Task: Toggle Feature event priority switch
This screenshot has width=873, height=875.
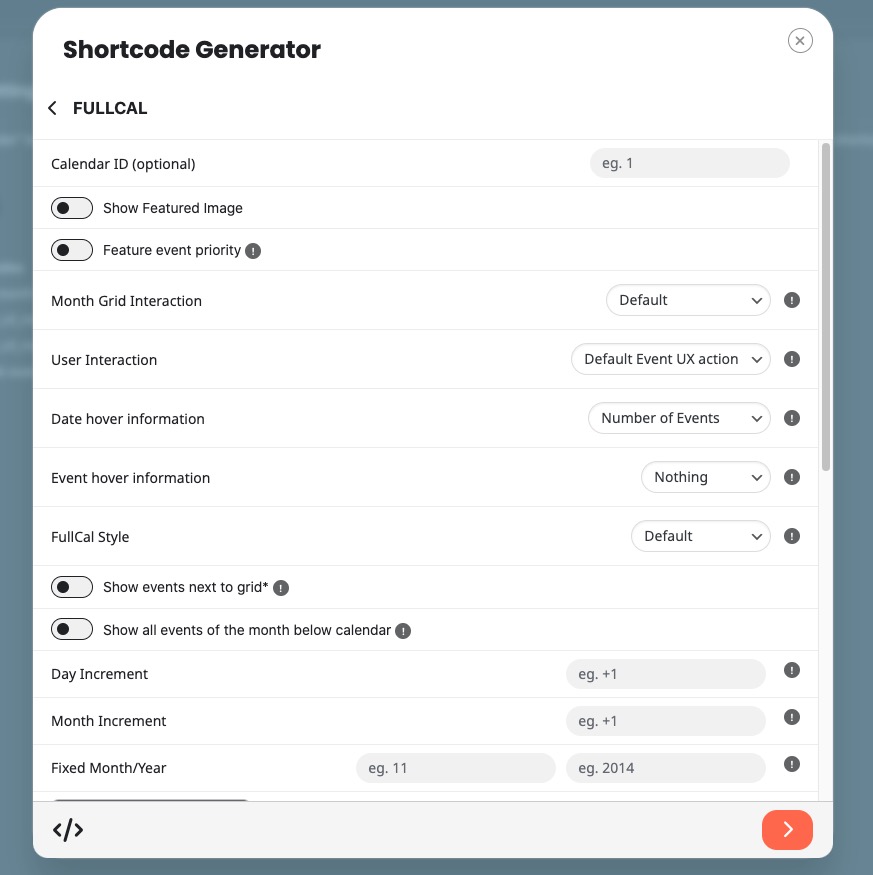Action: (72, 250)
